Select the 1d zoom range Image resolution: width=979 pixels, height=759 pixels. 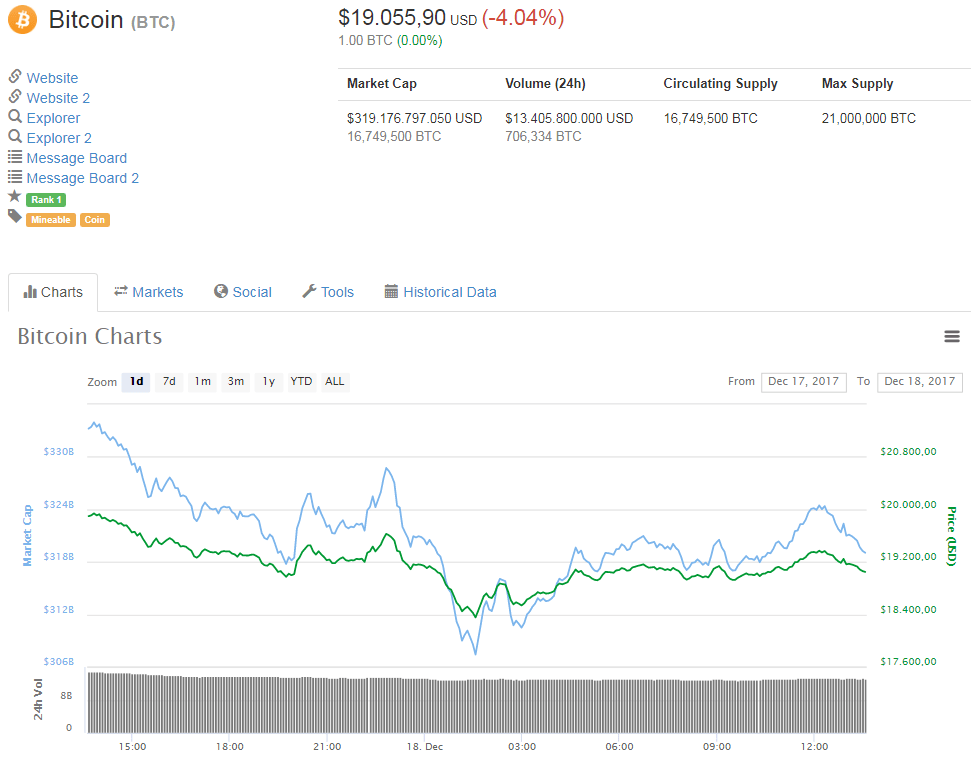136,381
